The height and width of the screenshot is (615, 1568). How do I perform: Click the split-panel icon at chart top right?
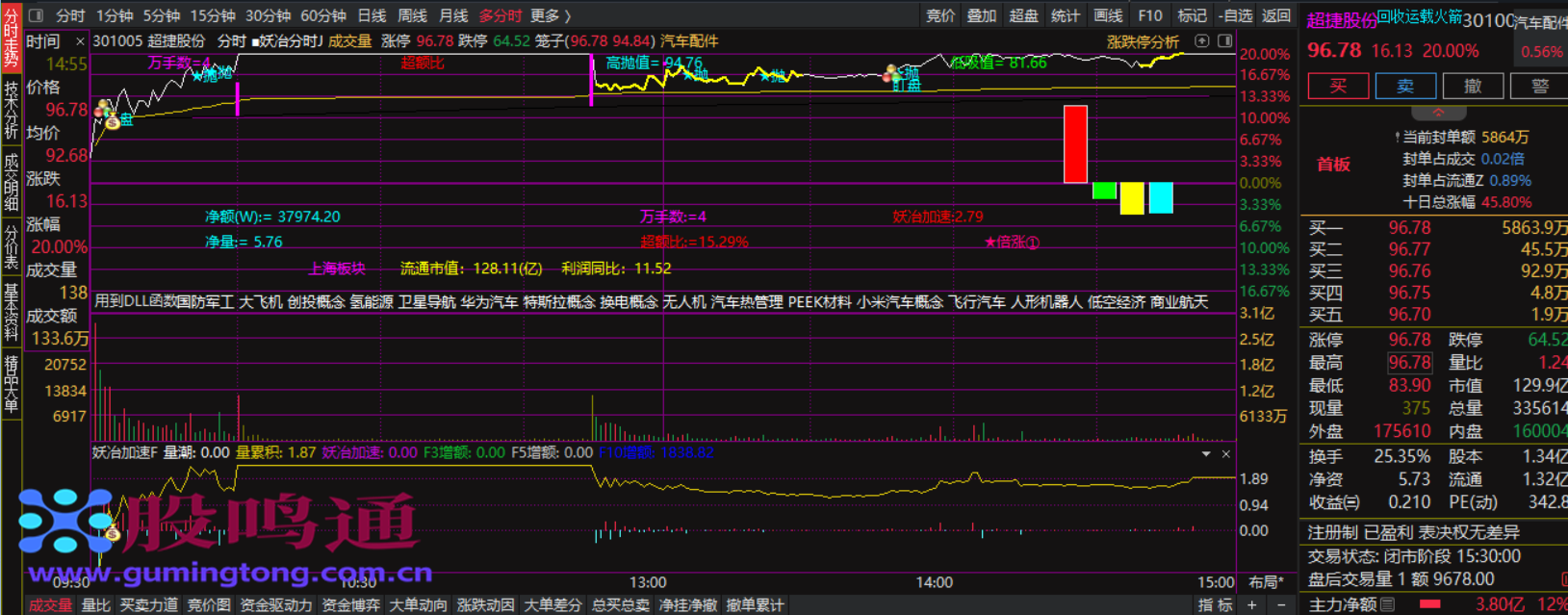[1224, 41]
